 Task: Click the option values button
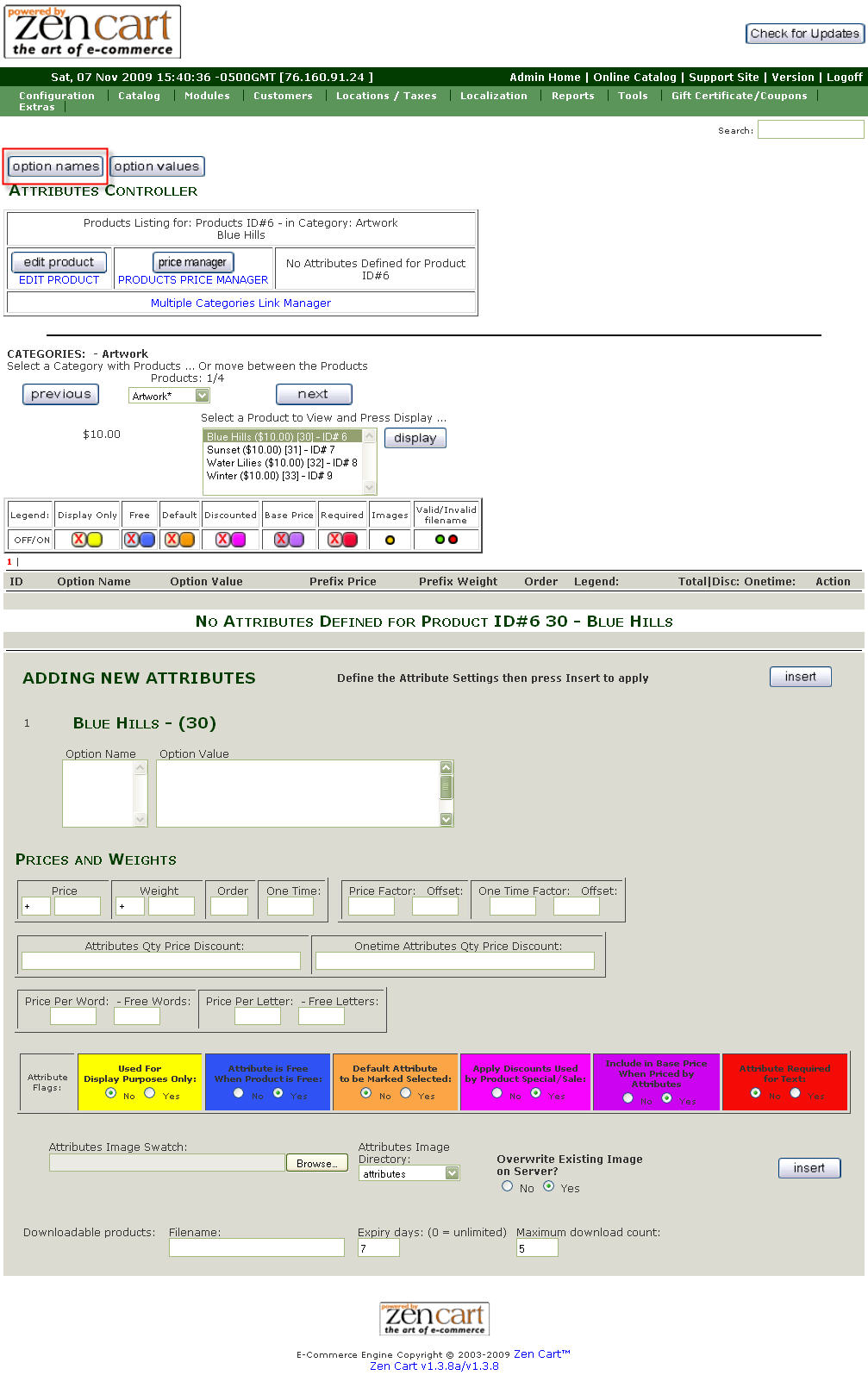(x=157, y=166)
